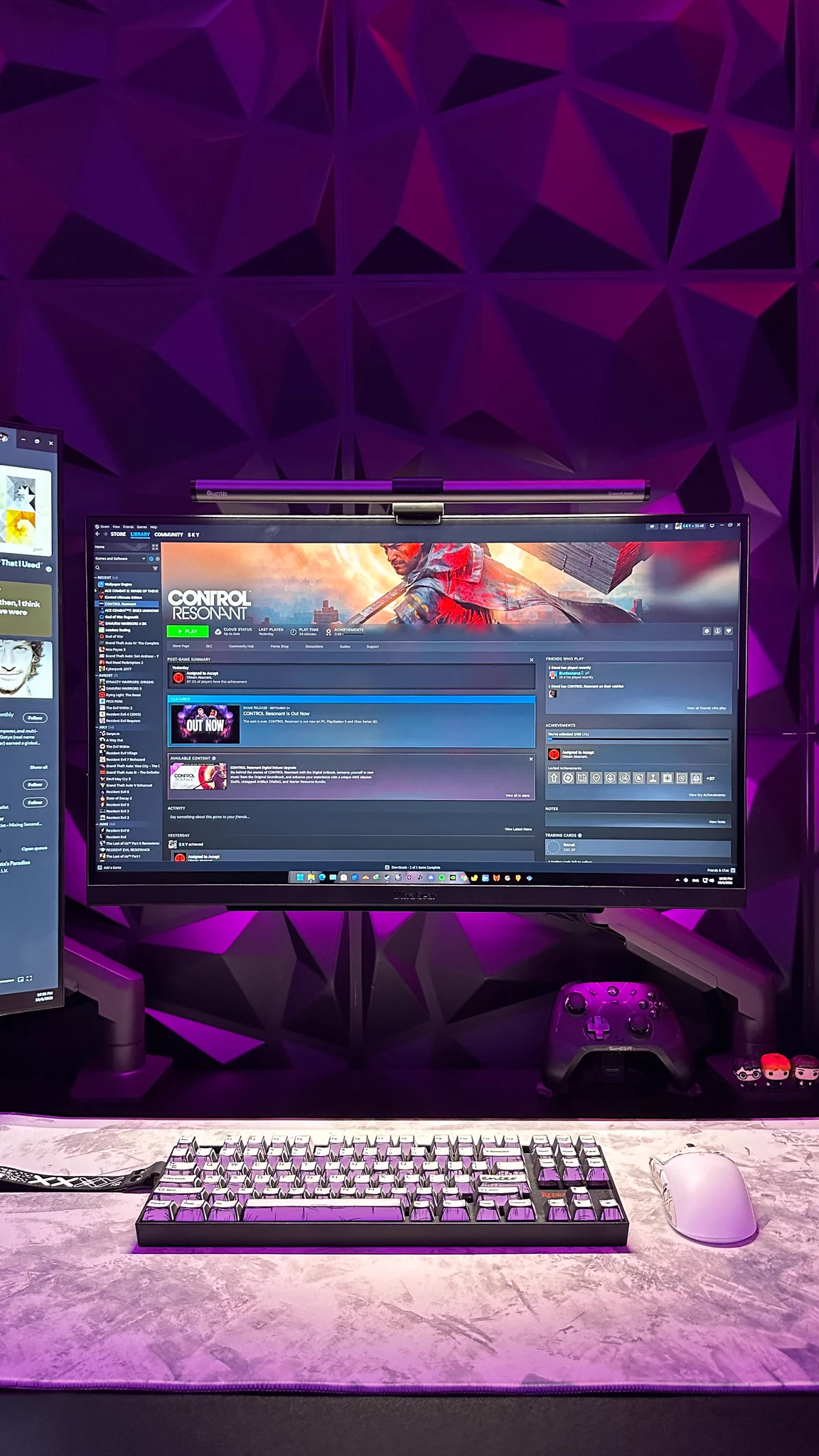Open the Points Shop tab
The height and width of the screenshot is (1456, 819).
pyautogui.click(x=279, y=646)
